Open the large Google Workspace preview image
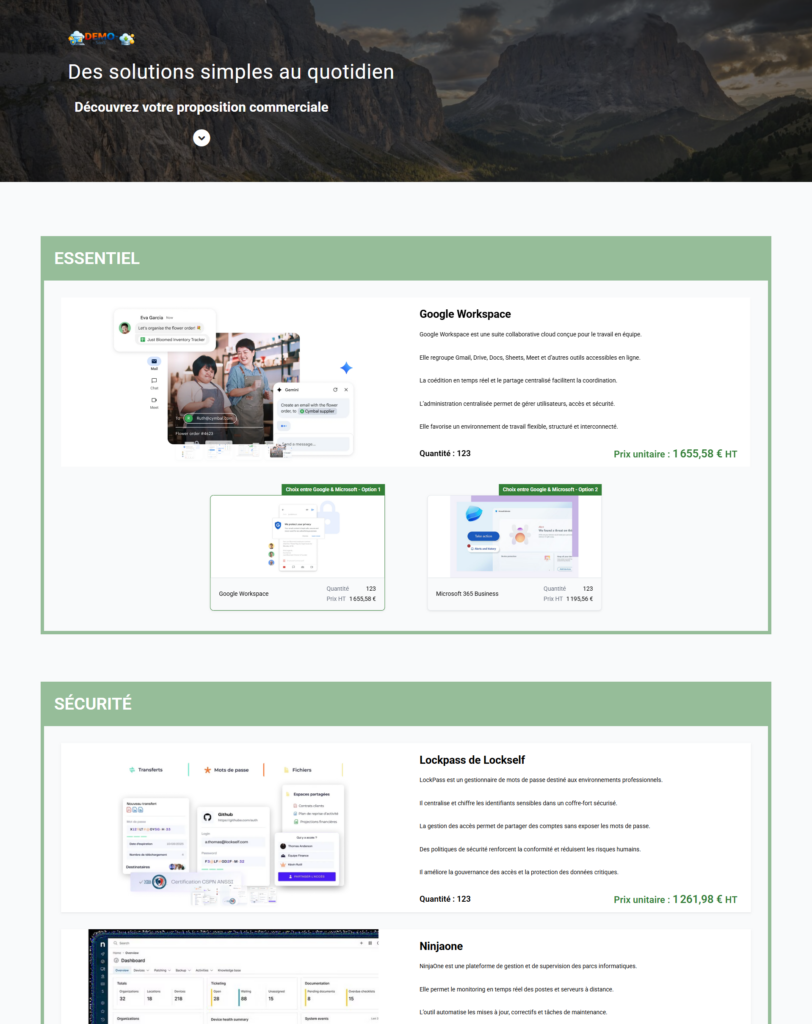 235,382
